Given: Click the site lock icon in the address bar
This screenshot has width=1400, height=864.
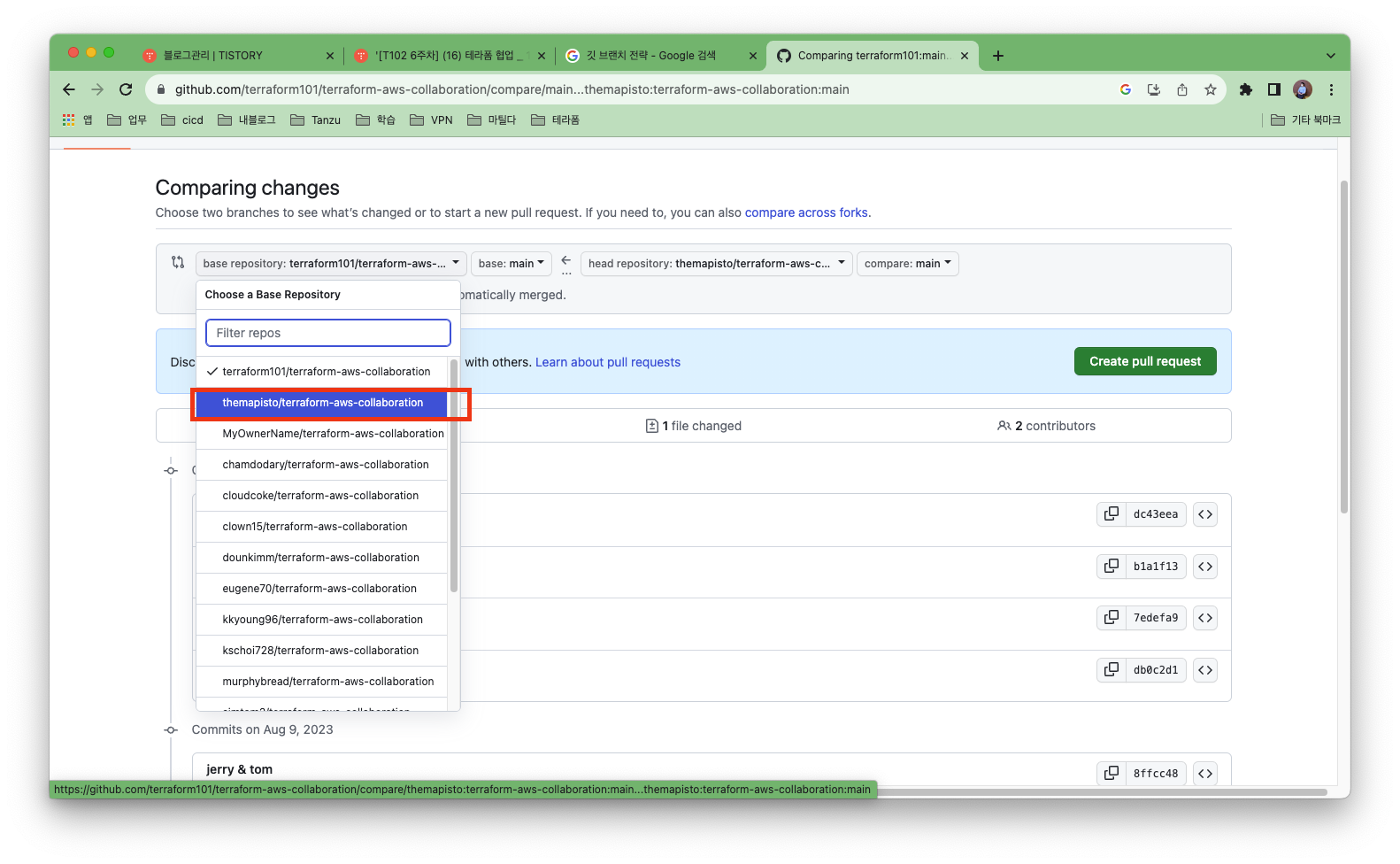Looking at the screenshot, I should pos(160,89).
